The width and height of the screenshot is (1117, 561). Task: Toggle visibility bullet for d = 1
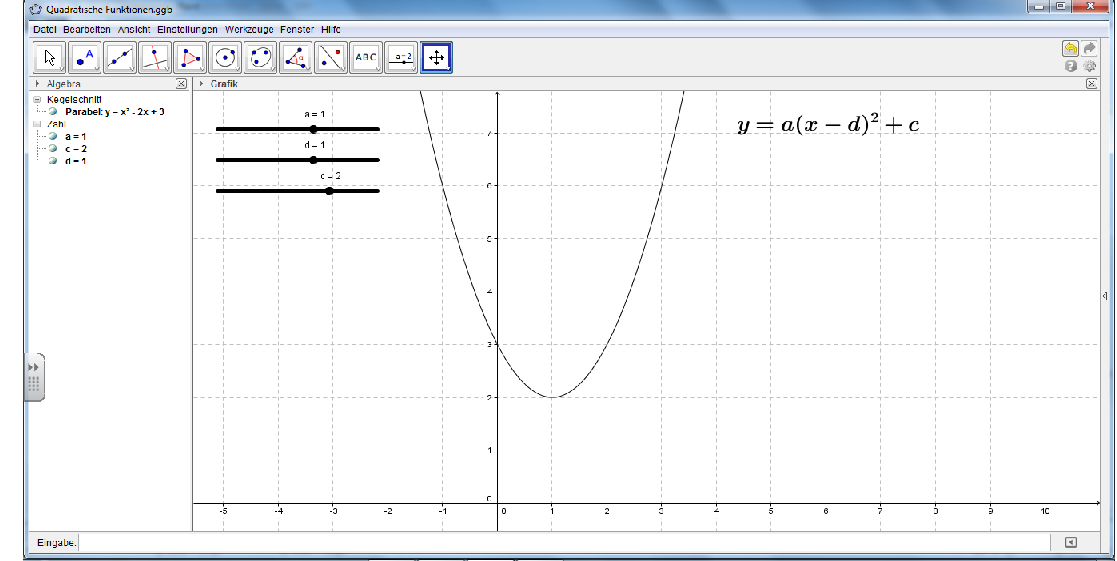tap(52, 160)
